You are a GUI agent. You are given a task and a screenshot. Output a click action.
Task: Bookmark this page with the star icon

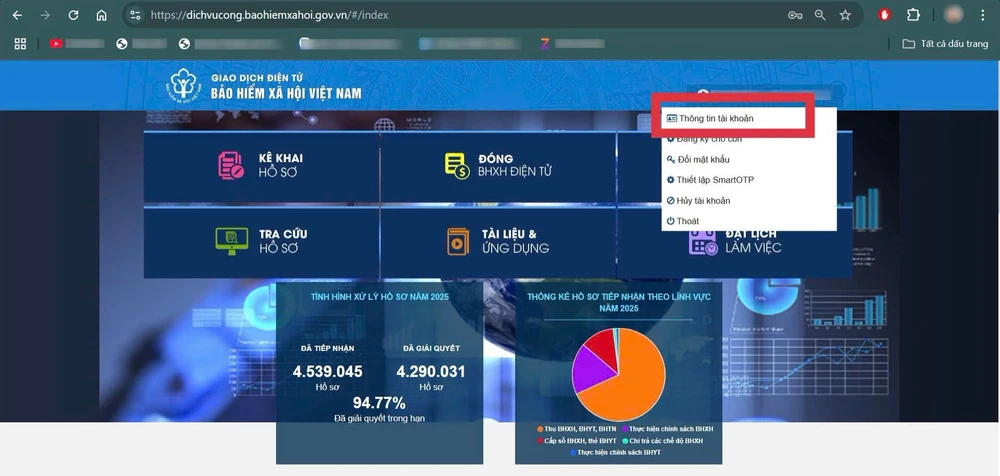pos(845,15)
